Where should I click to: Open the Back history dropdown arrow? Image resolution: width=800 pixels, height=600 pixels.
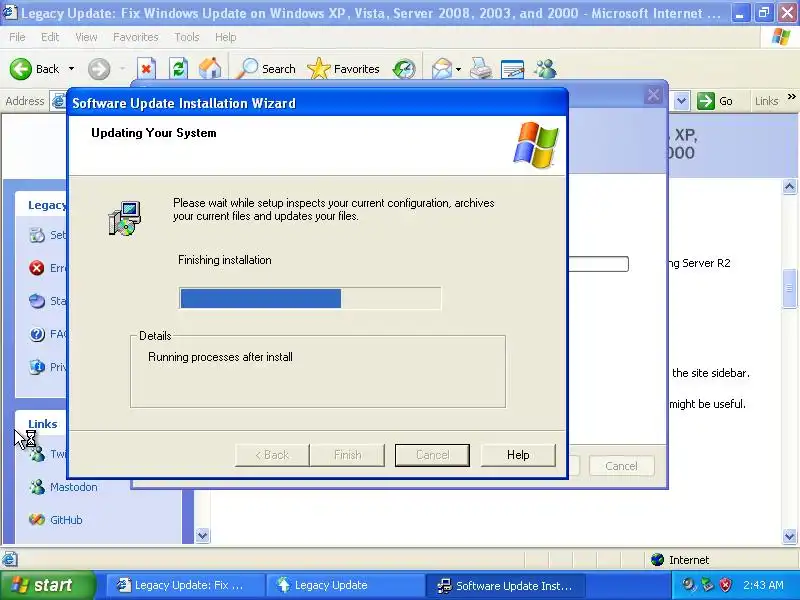[x=71, y=69]
